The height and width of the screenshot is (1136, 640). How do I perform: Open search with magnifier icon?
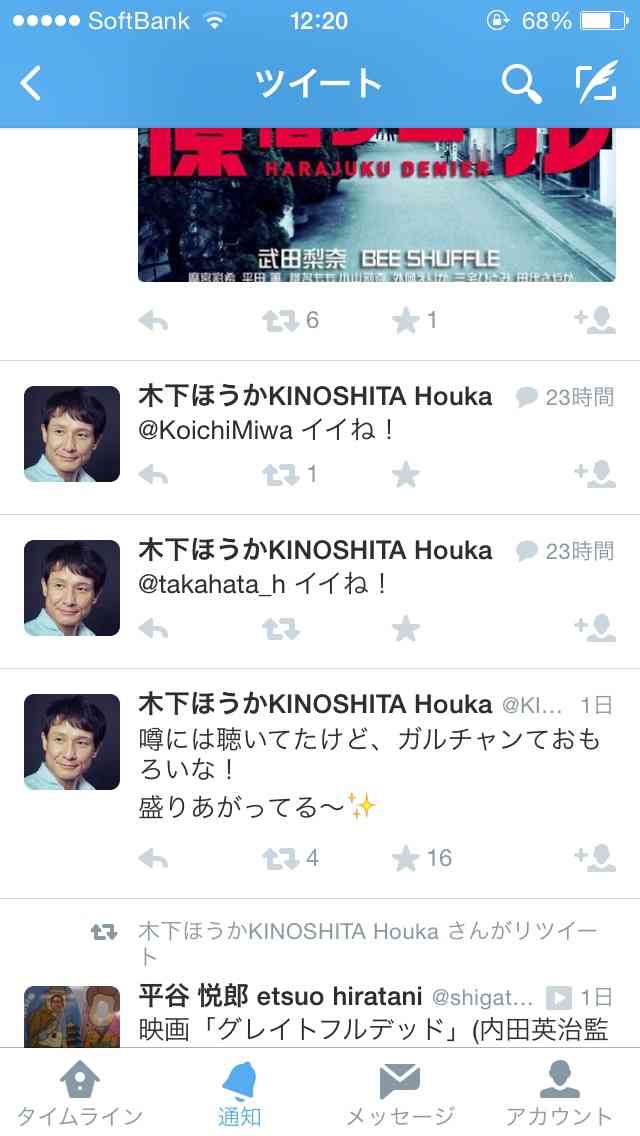(521, 84)
